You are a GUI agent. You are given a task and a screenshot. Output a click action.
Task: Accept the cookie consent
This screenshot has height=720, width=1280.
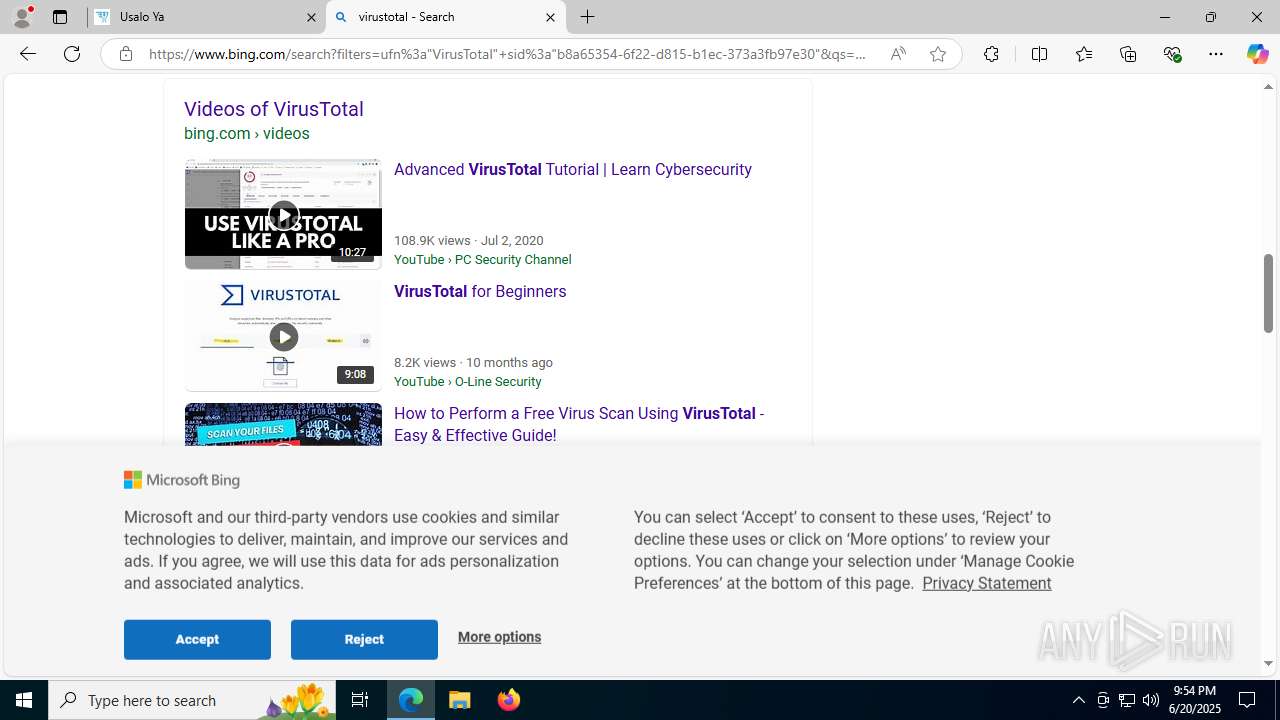click(197, 639)
